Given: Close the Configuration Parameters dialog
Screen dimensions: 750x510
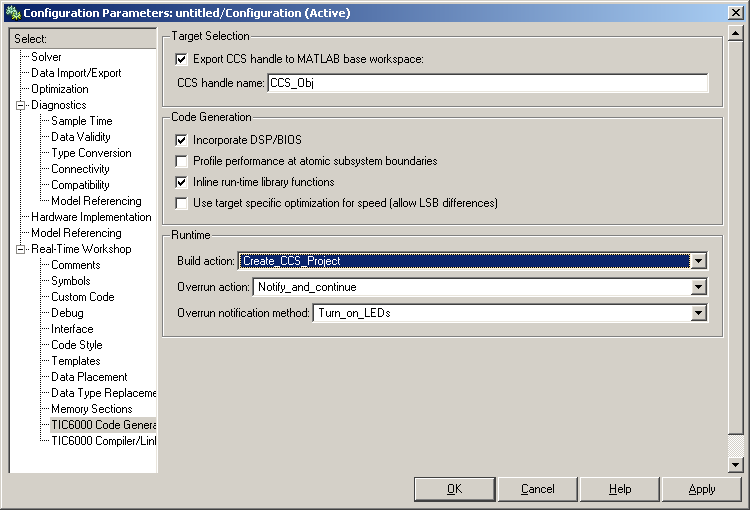Looking at the screenshot, I should pyautogui.click(x=736, y=12).
